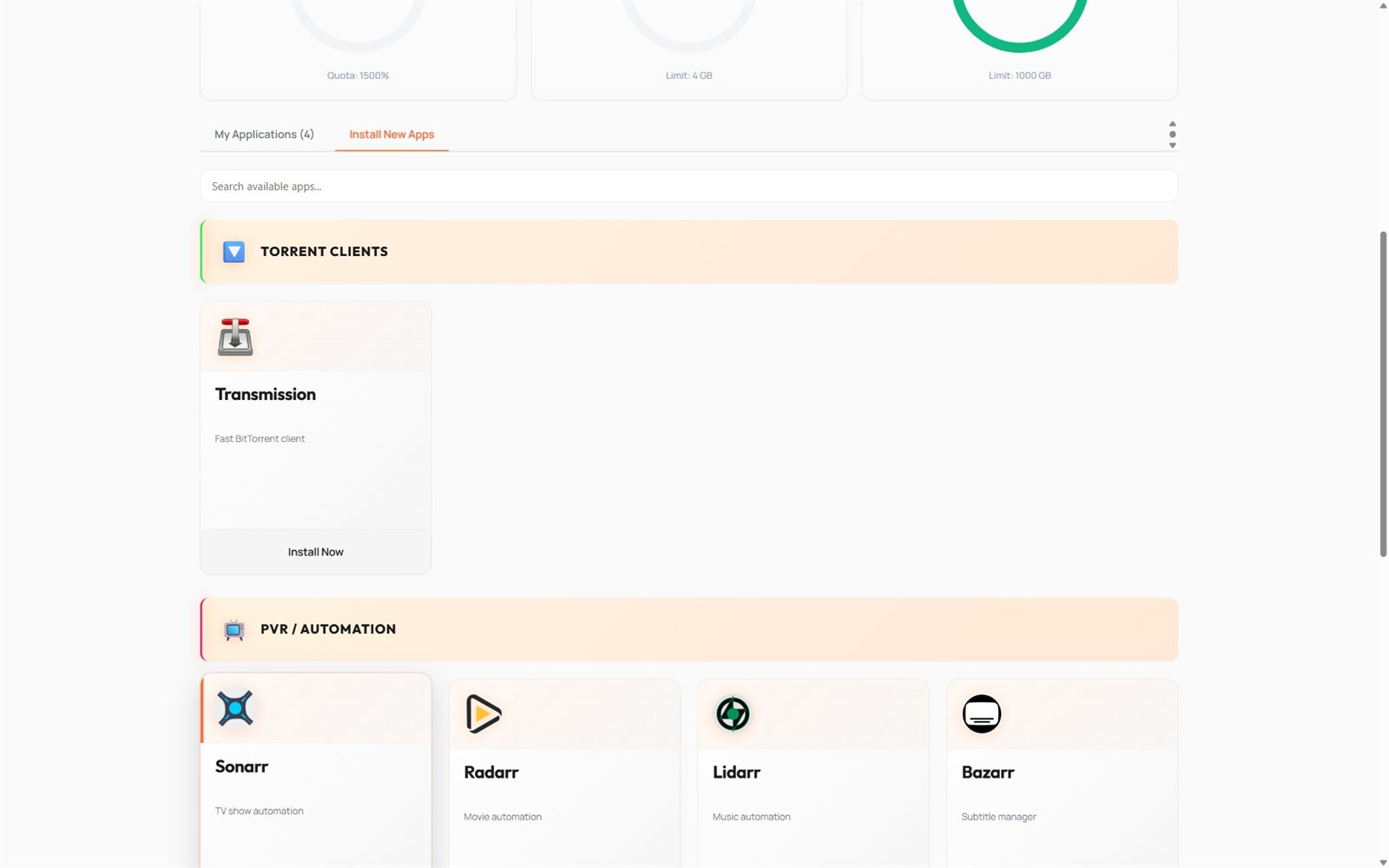Click the Torrent Clients blue arrow icon

pyautogui.click(x=234, y=252)
